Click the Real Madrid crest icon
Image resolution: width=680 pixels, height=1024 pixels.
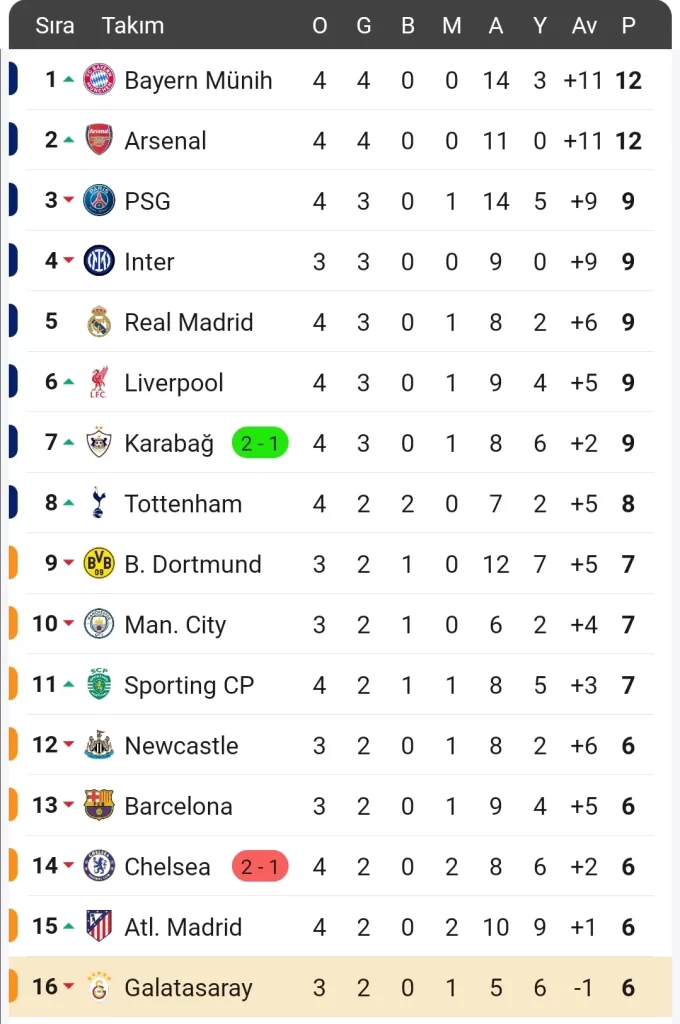point(99,322)
